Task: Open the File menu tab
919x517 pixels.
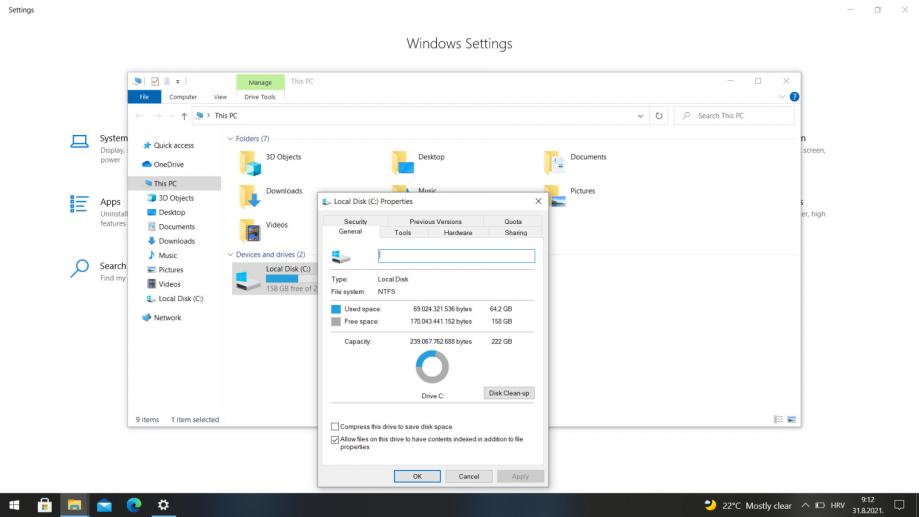Action: click(x=144, y=97)
